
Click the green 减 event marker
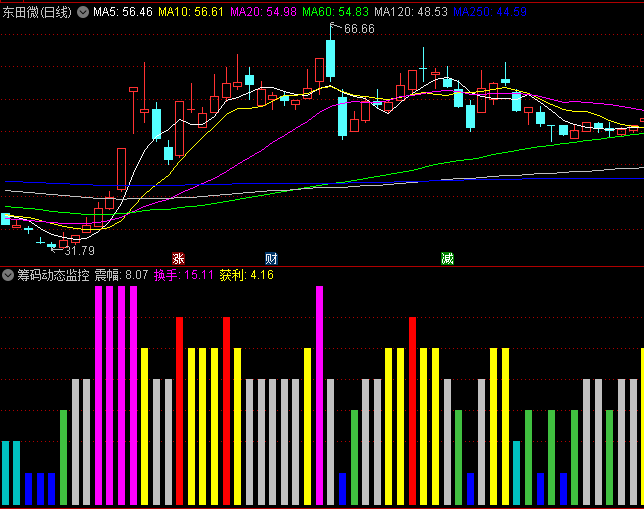pyautogui.click(x=447, y=258)
